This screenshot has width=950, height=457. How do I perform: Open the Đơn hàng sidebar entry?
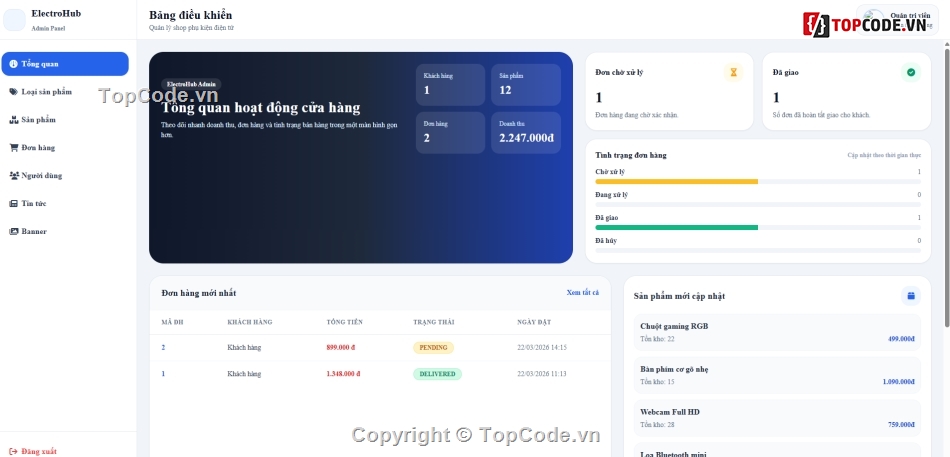point(65,147)
